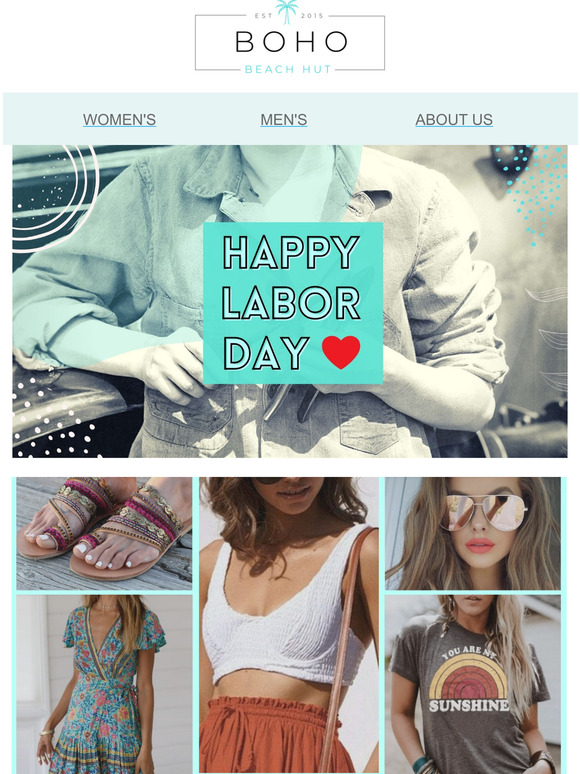
Task: Open the floral wrap dress image
Action: point(104,684)
